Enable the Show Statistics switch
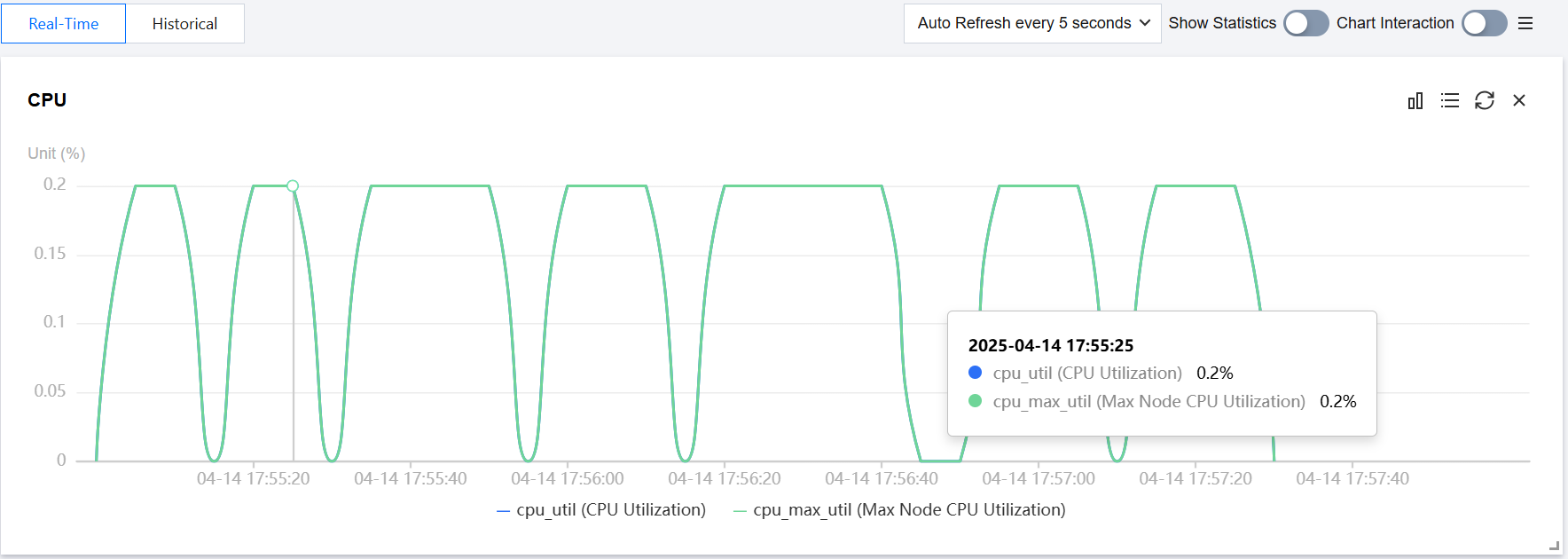The width and height of the screenshot is (1568, 559). pos(1305,23)
